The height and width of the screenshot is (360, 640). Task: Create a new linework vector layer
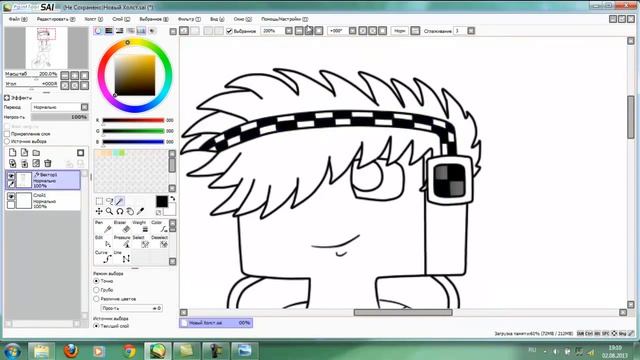[x=24, y=153]
